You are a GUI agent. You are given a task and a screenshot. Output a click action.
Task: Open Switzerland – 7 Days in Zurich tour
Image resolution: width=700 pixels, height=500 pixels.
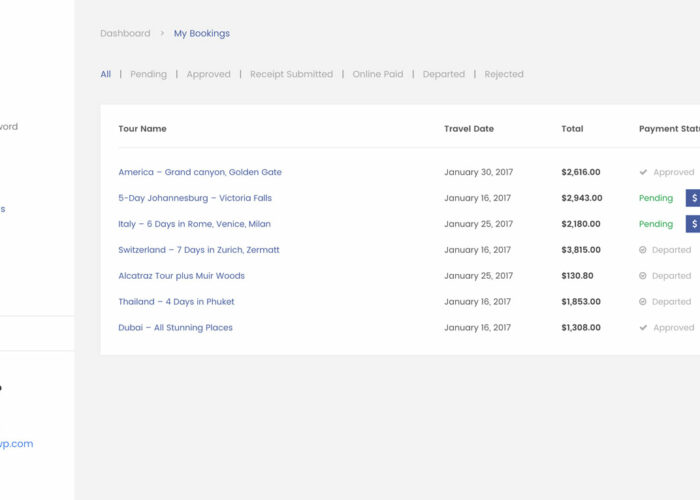pyautogui.click(x=199, y=250)
